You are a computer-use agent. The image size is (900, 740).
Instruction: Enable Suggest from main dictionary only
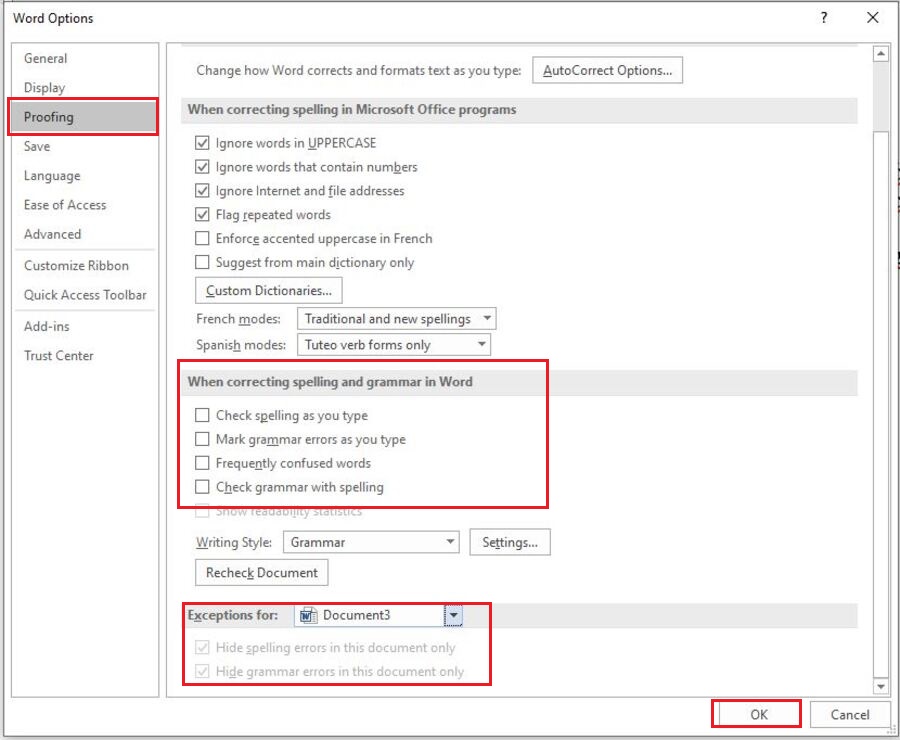(x=202, y=262)
